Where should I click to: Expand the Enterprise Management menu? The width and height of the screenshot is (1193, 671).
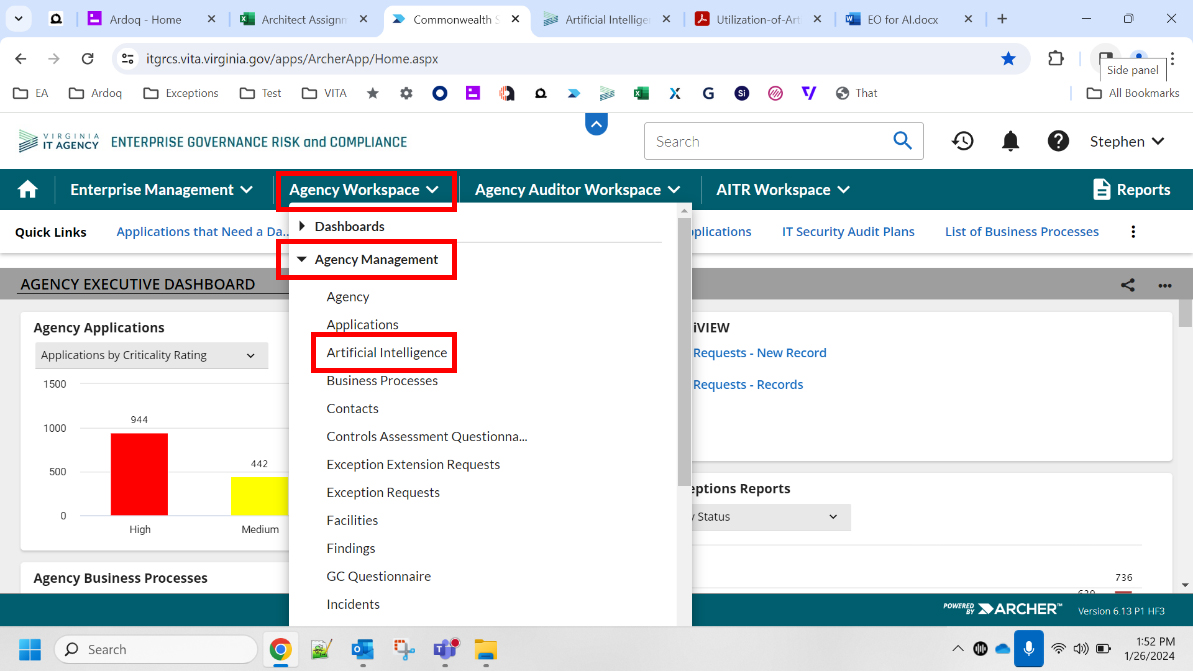[161, 189]
